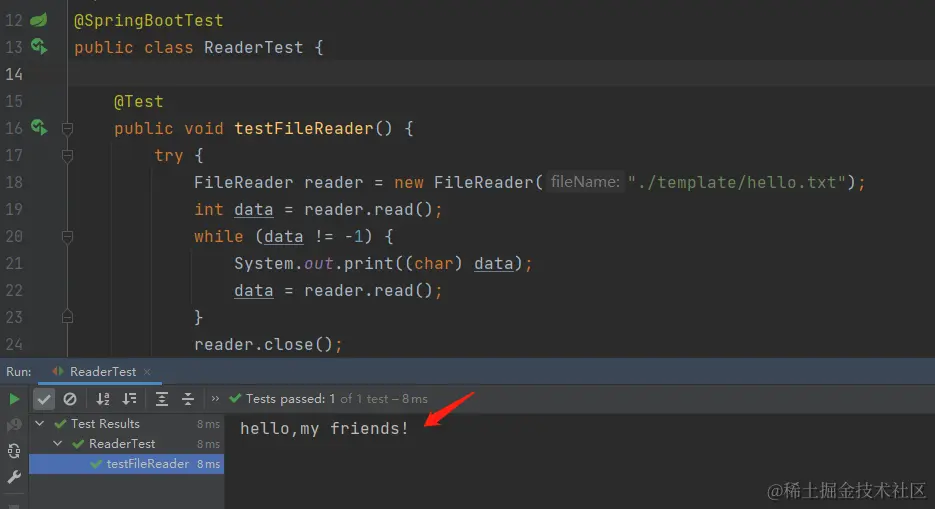Click Tests passed status checkmark icon

(235, 398)
